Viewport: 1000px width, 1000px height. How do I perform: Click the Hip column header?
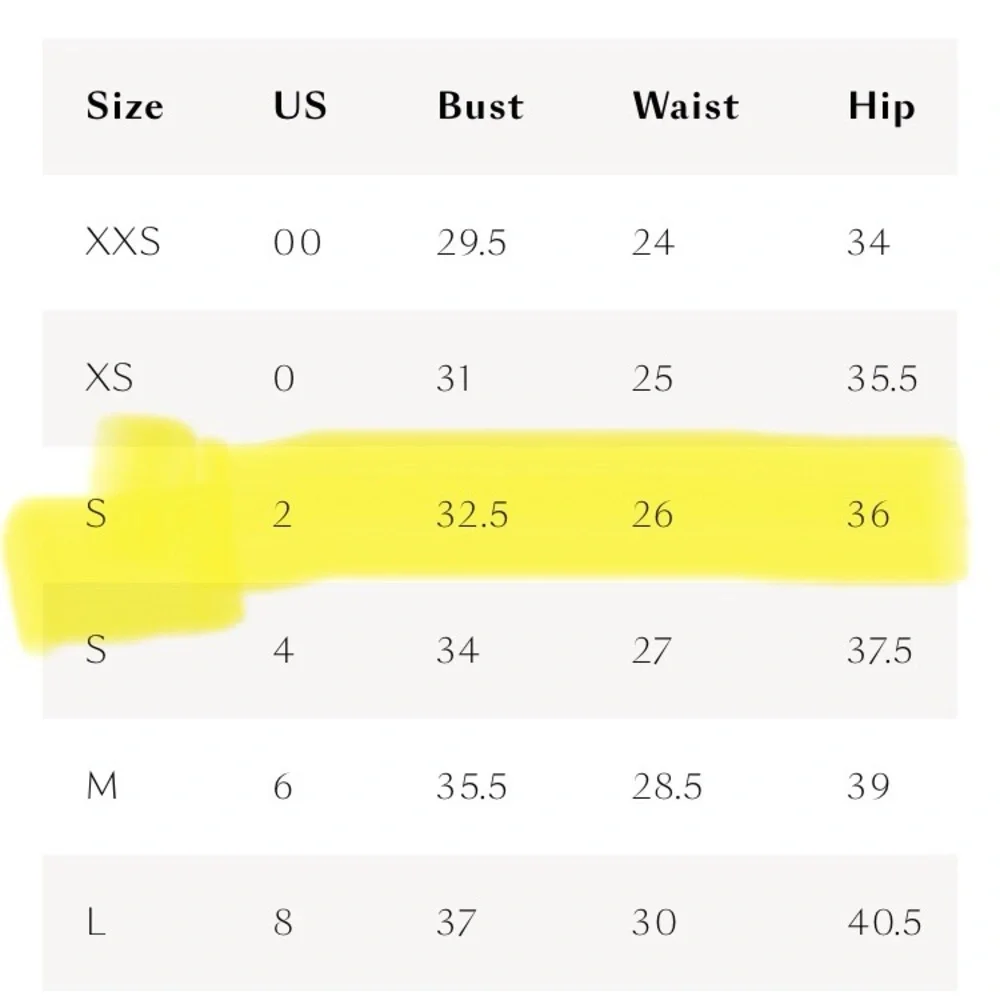pyautogui.click(x=881, y=107)
